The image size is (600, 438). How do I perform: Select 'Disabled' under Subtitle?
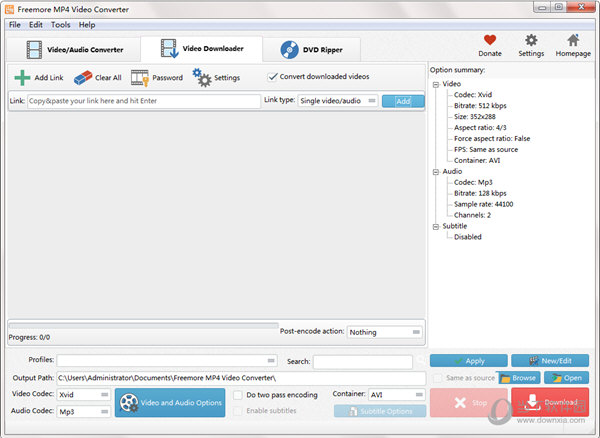click(468, 237)
